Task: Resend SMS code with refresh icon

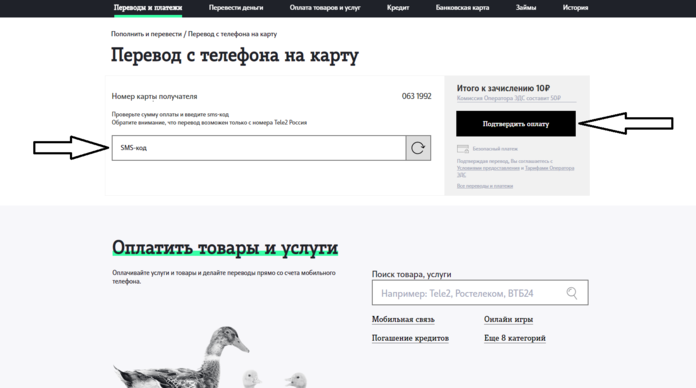Action: pyautogui.click(x=418, y=148)
